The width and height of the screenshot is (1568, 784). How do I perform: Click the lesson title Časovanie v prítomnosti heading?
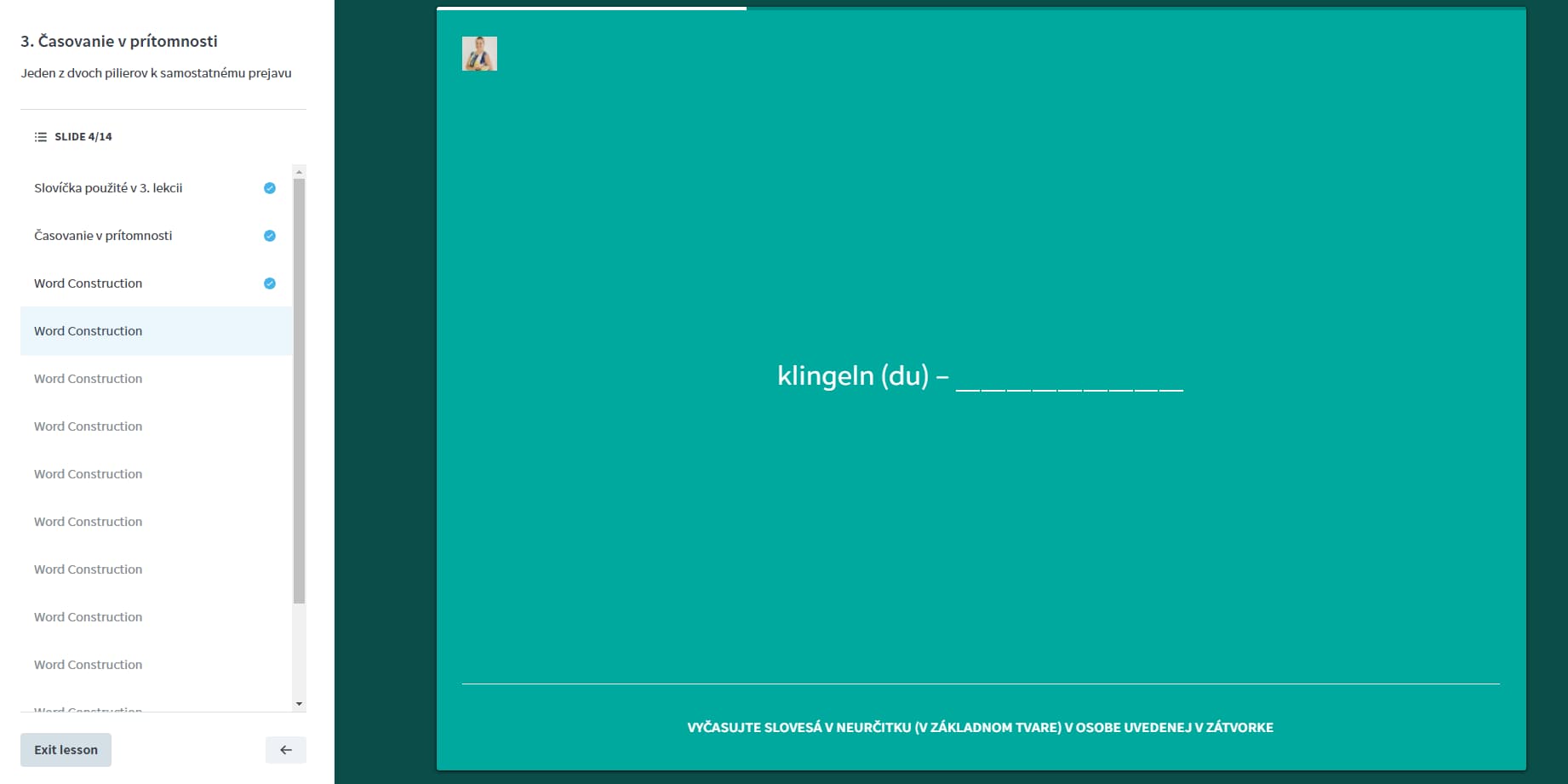click(x=119, y=41)
